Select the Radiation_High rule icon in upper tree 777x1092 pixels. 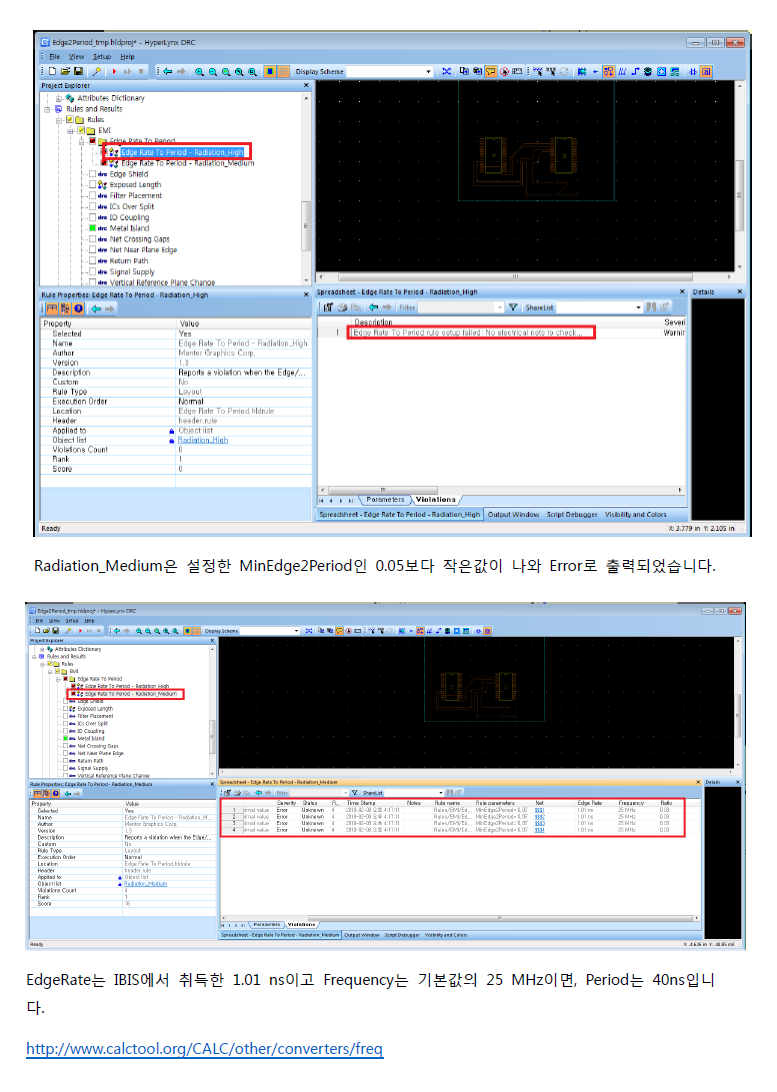click(x=114, y=152)
